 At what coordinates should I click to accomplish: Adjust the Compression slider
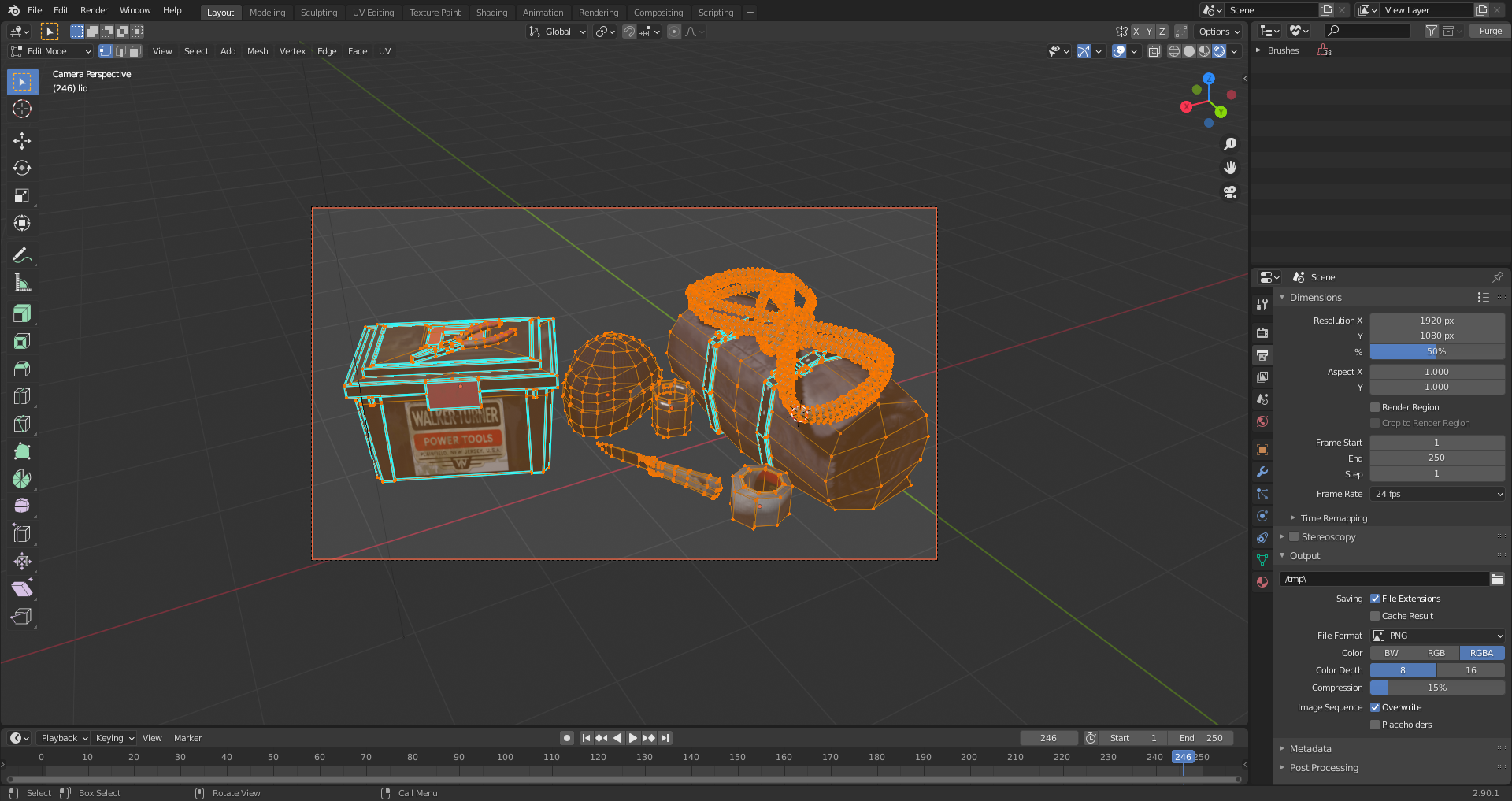1436,688
